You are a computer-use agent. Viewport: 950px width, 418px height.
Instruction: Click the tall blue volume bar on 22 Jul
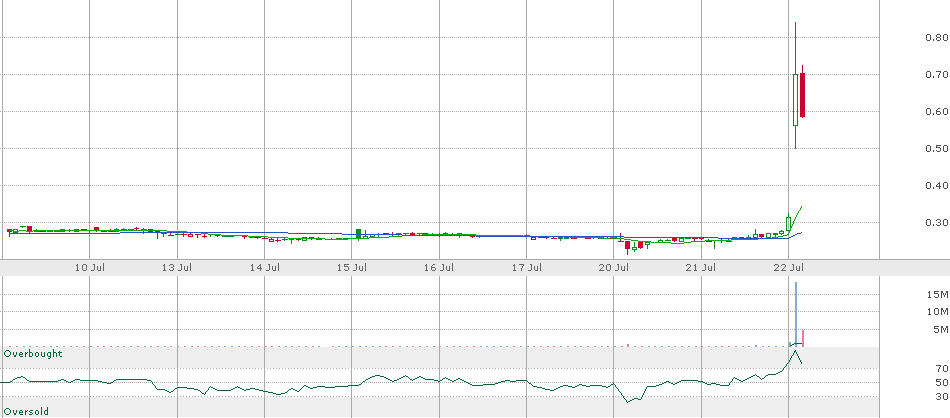[x=796, y=314]
